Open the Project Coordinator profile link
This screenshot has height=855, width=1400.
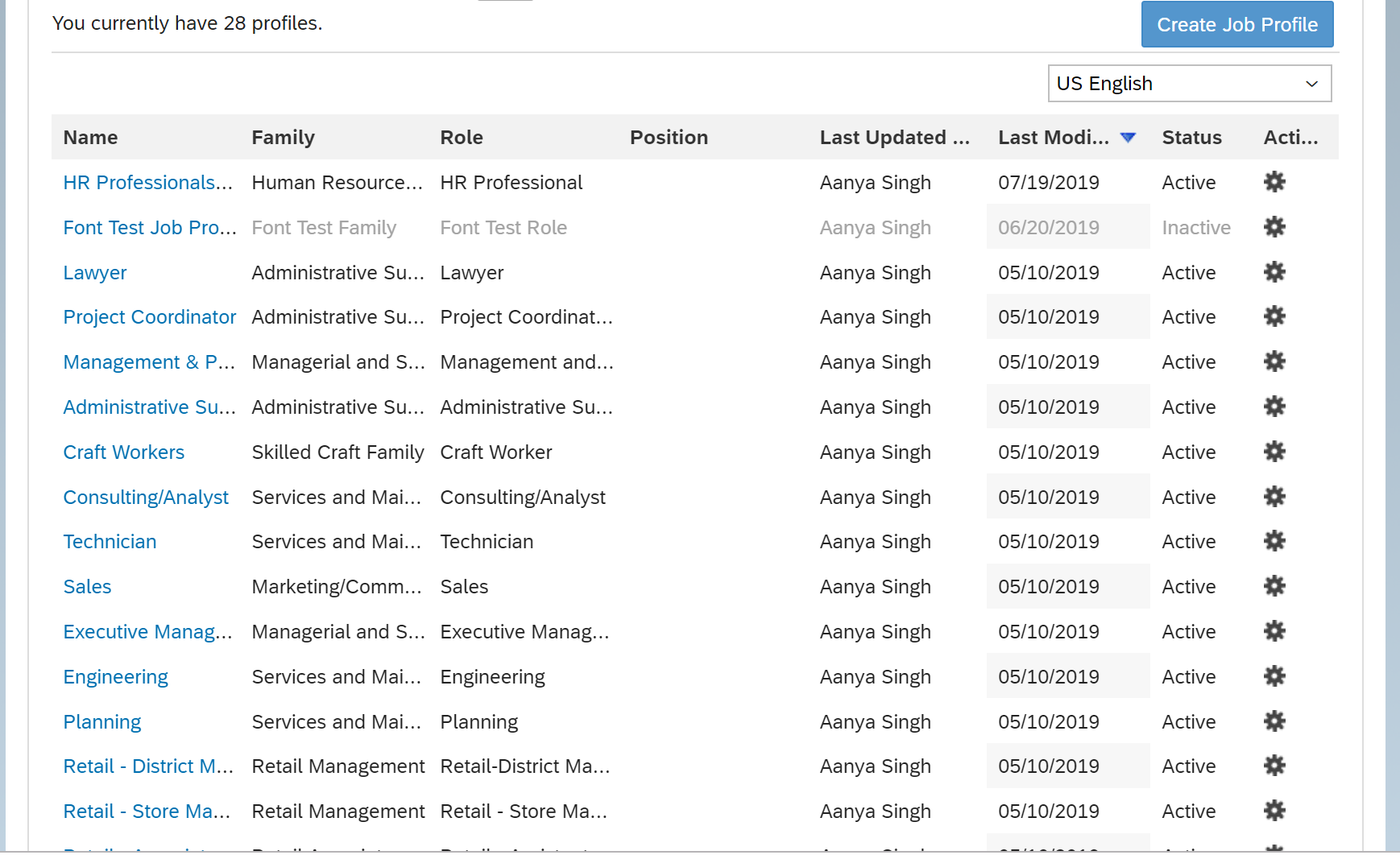150,317
